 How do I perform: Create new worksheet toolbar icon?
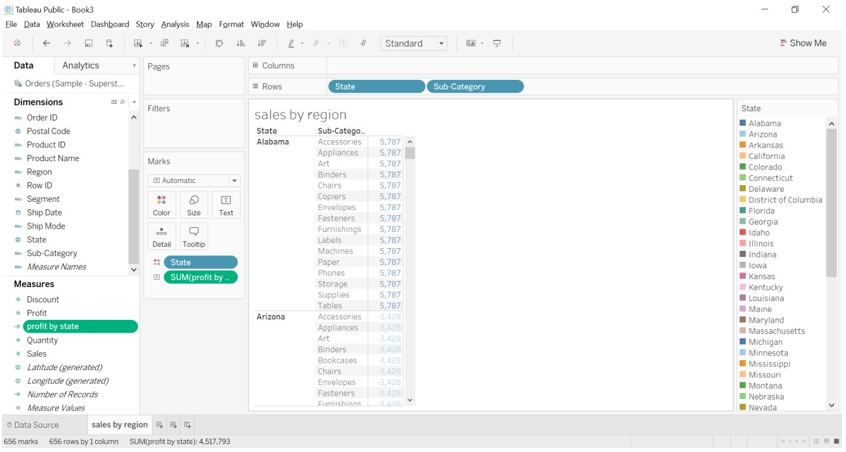click(138, 43)
